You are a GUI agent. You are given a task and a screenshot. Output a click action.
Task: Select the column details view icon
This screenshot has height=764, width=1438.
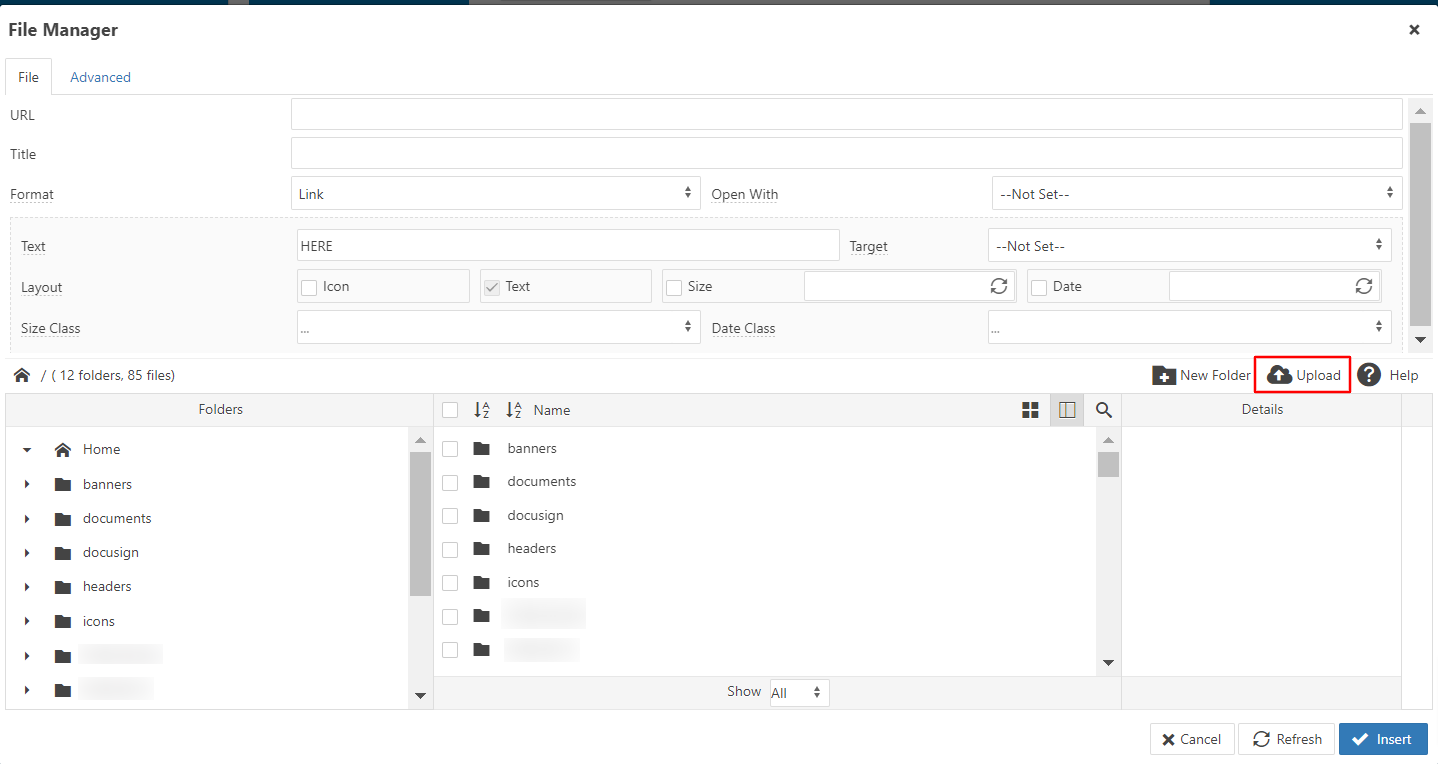tap(1066, 409)
